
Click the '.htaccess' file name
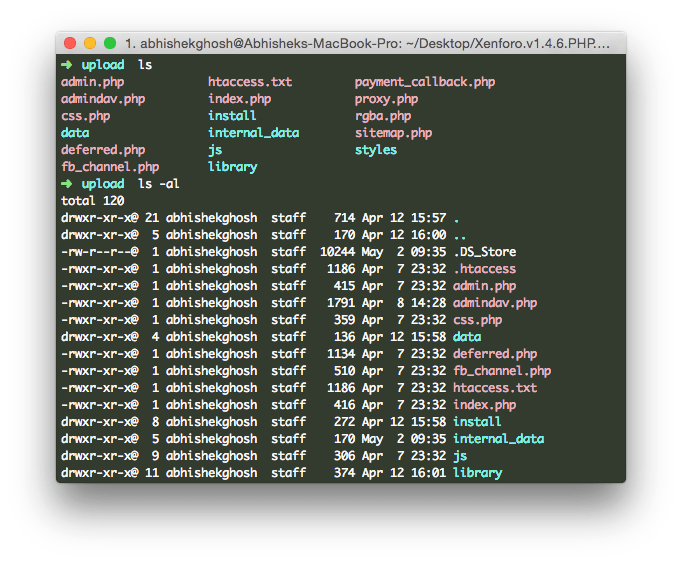click(x=485, y=269)
